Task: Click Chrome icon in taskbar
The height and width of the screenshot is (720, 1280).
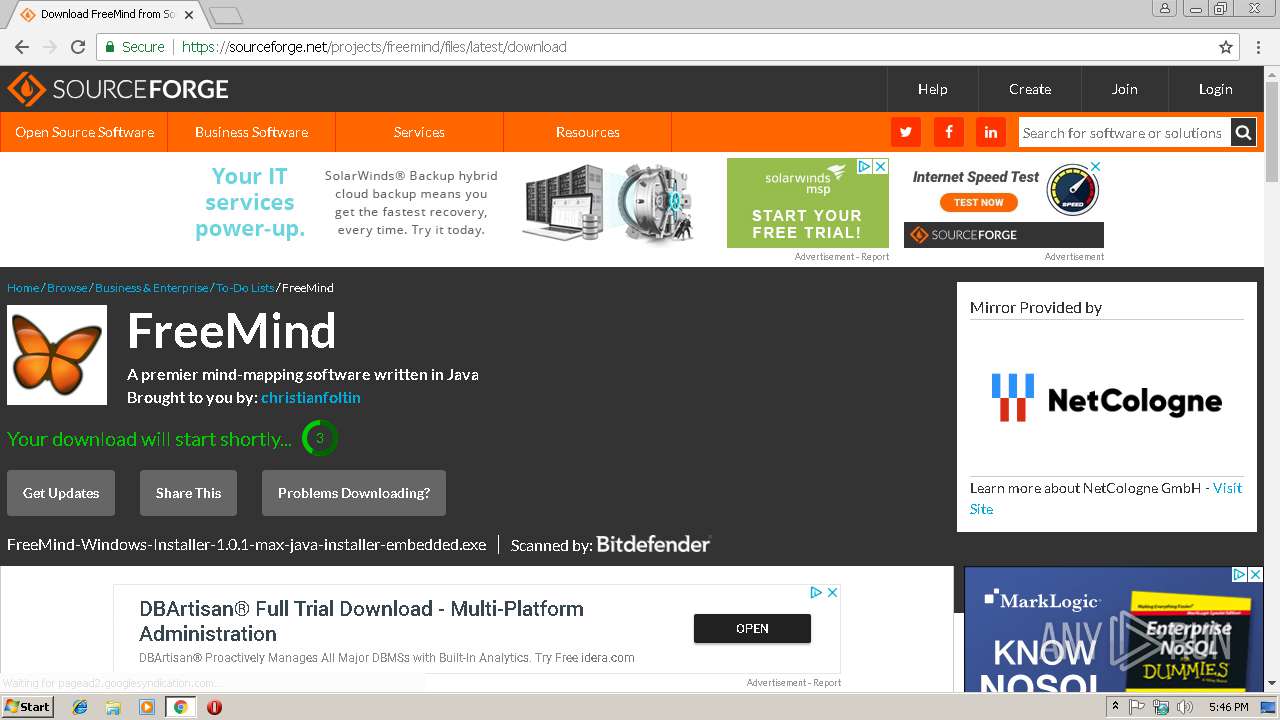Action: click(180, 707)
